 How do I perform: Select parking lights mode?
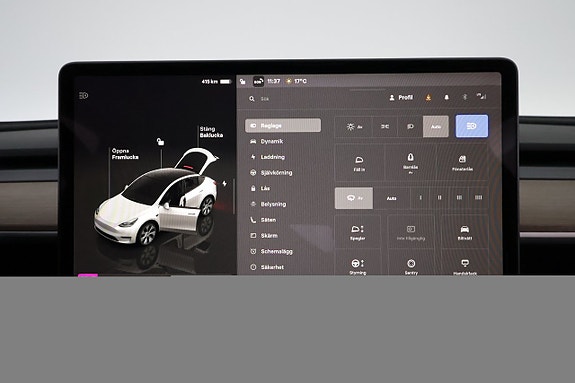pos(385,127)
